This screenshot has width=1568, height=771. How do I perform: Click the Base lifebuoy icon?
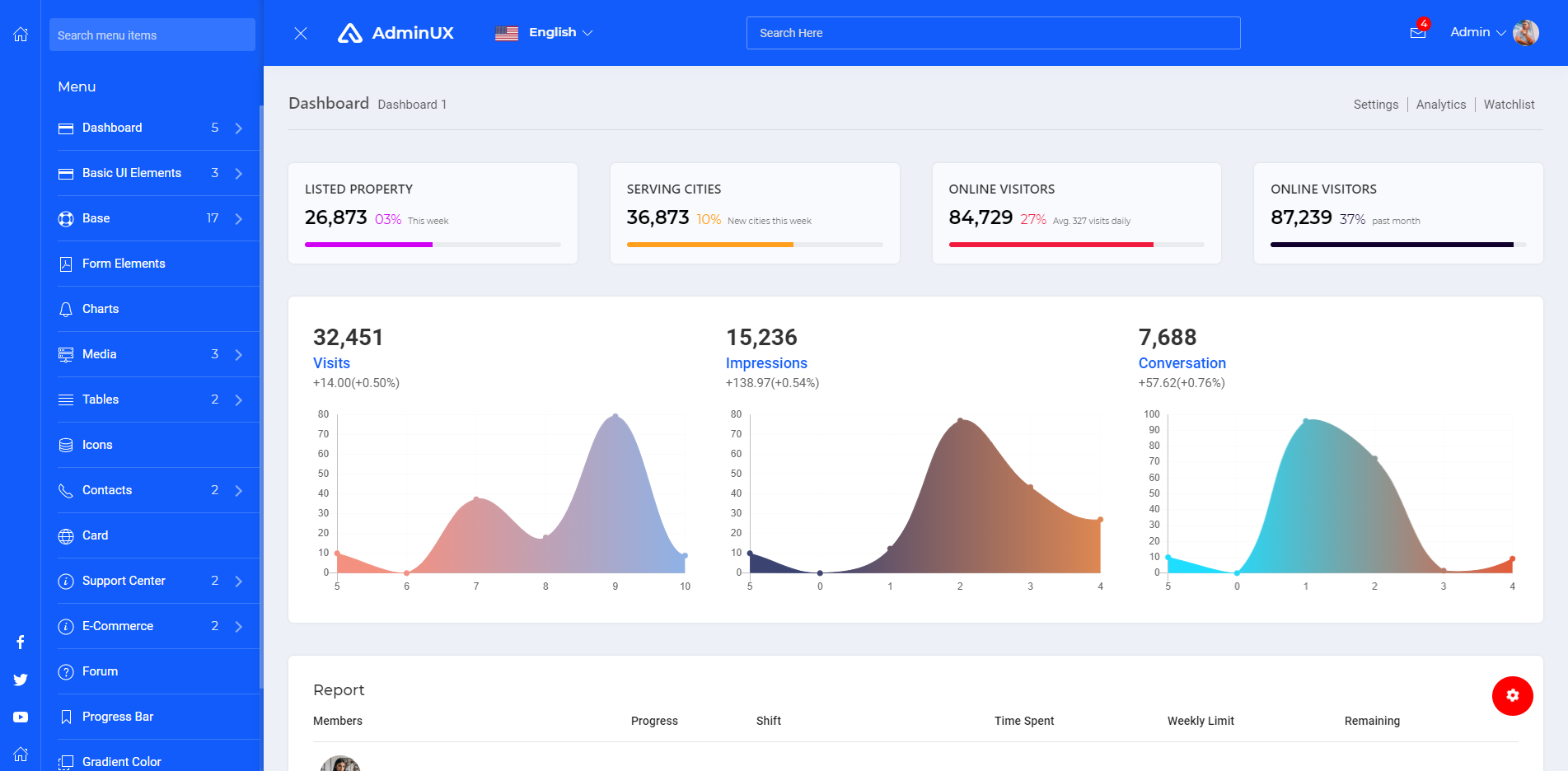coord(66,219)
